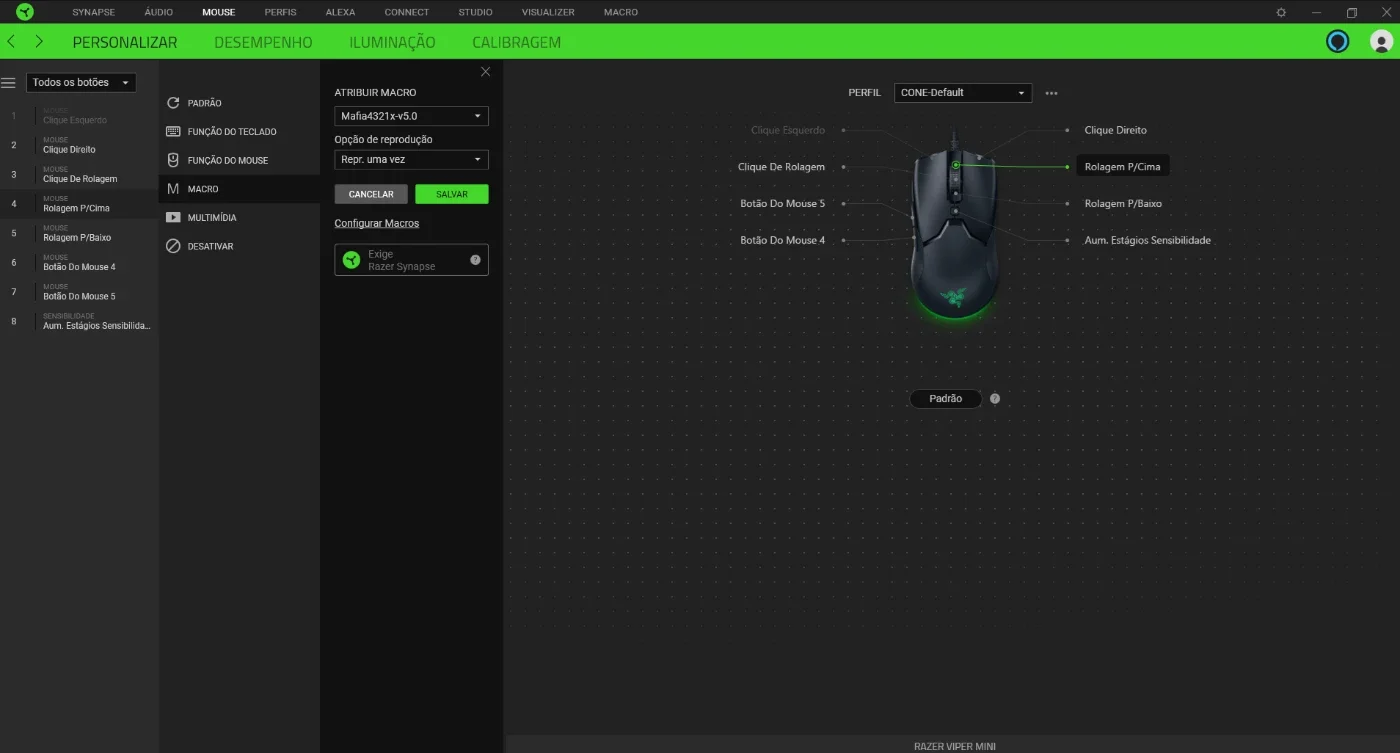Click the help icon next to Padrão

click(x=995, y=398)
